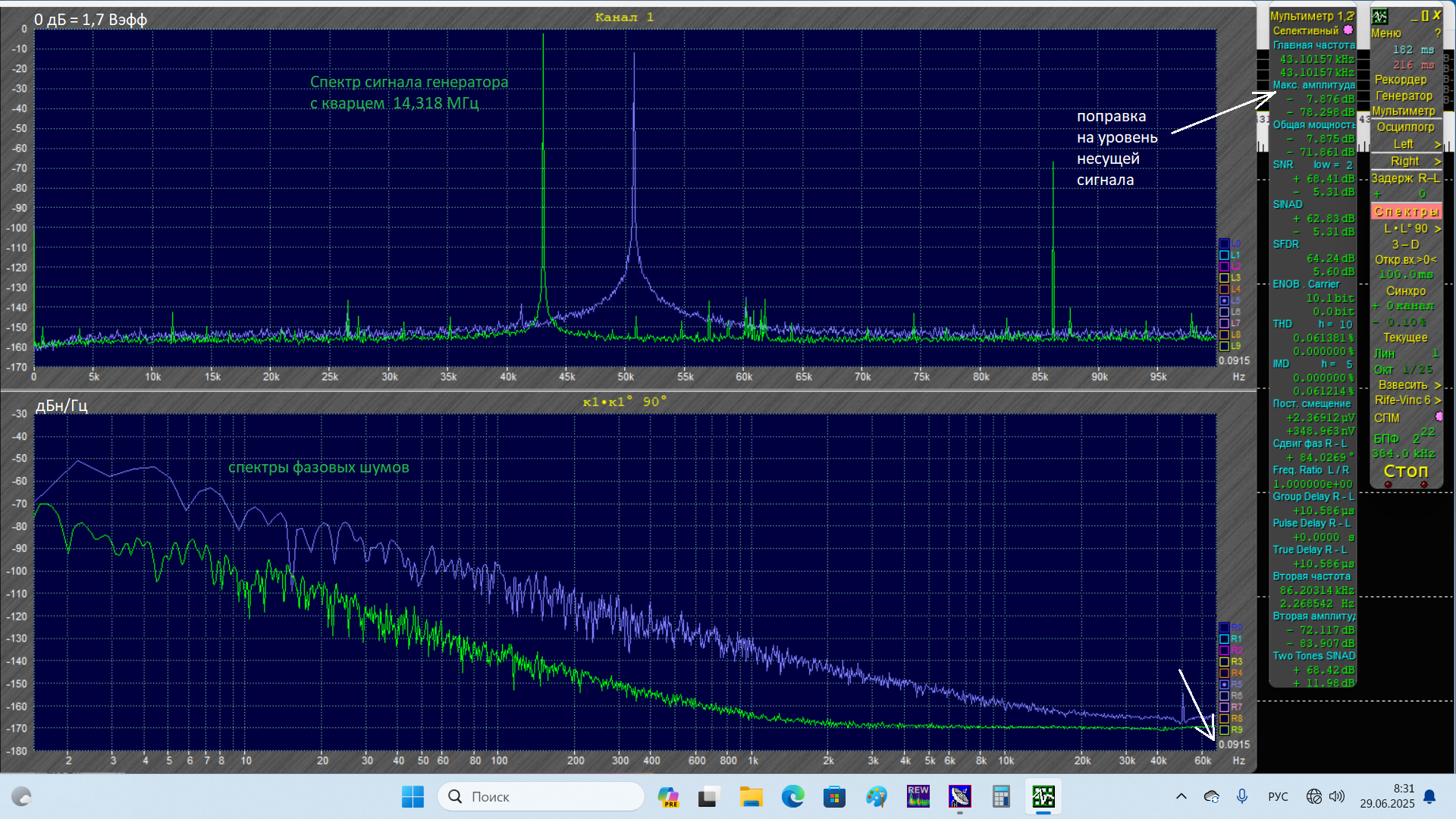Launch Microsoft Edge from taskbar
Viewport: 1456px width, 819px height.
click(793, 796)
